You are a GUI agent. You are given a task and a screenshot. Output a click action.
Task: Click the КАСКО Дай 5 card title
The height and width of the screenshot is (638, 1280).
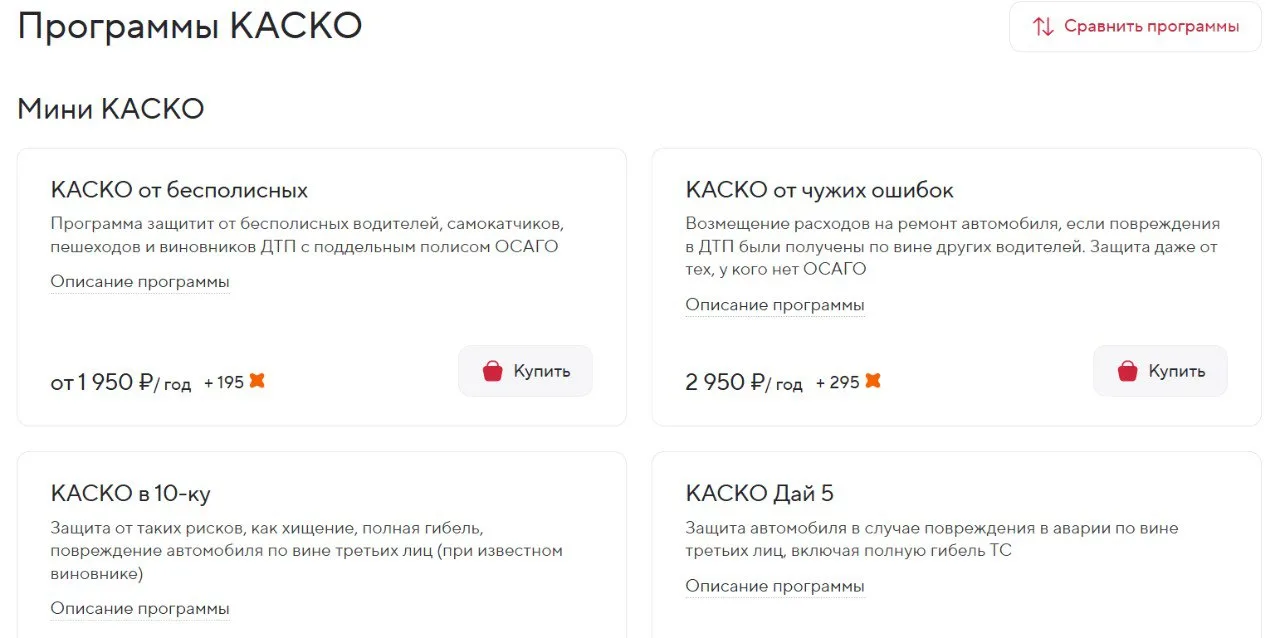tap(760, 494)
